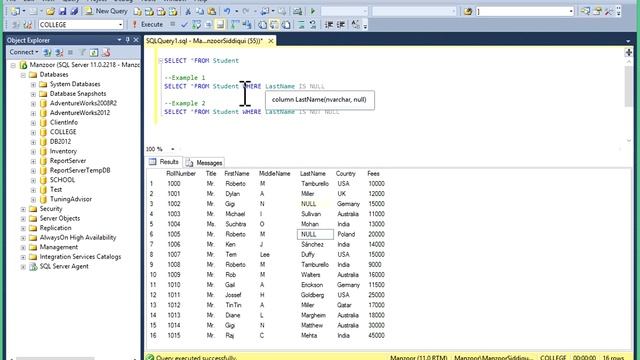Click the New Query toolbar button

tap(106, 11)
